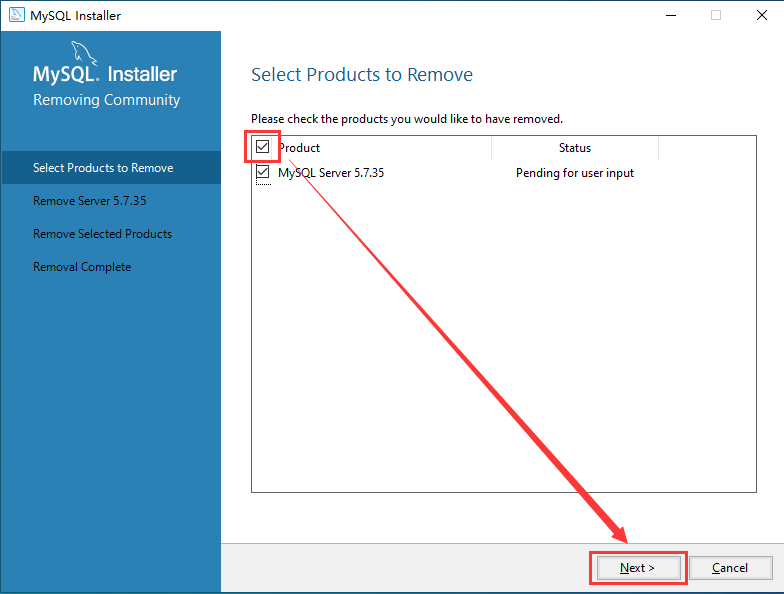The height and width of the screenshot is (594, 784).
Task: Select the MySQL Server 5.7.35 row text
Action: pos(331,173)
